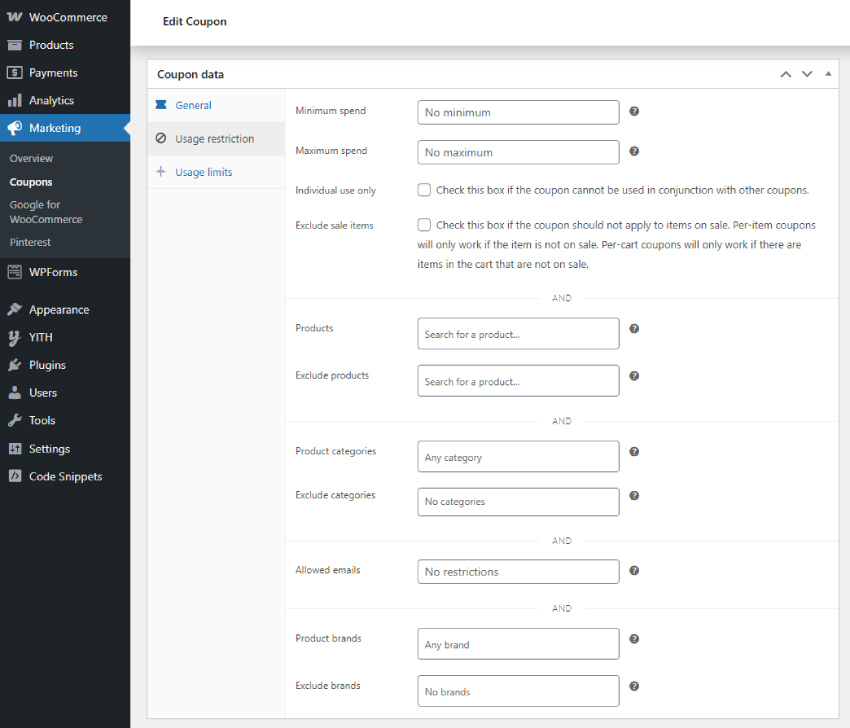Click the help icon beside Minimum spend
850x728 pixels.
(x=634, y=111)
